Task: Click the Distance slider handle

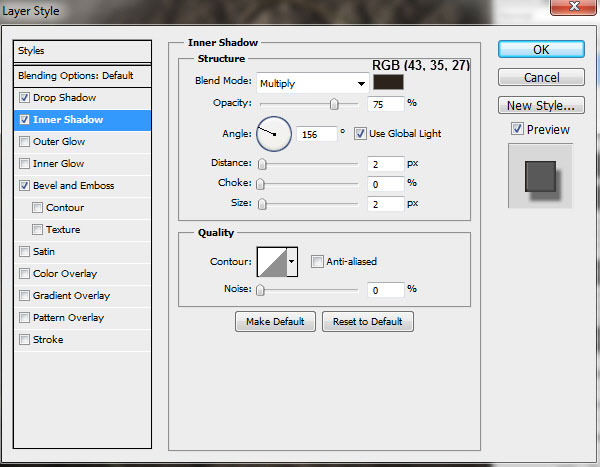Action: pos(262,164)
